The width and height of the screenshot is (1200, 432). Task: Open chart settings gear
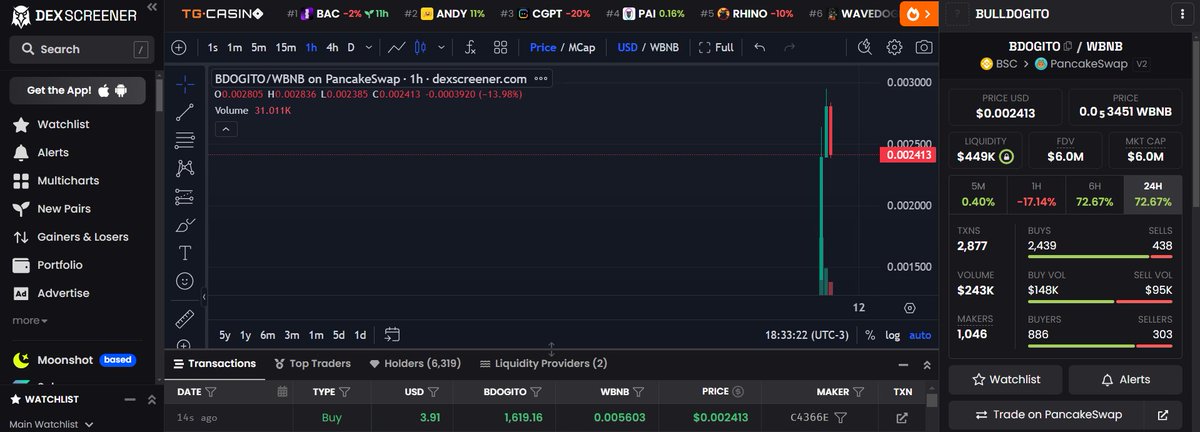click(894, 47)
